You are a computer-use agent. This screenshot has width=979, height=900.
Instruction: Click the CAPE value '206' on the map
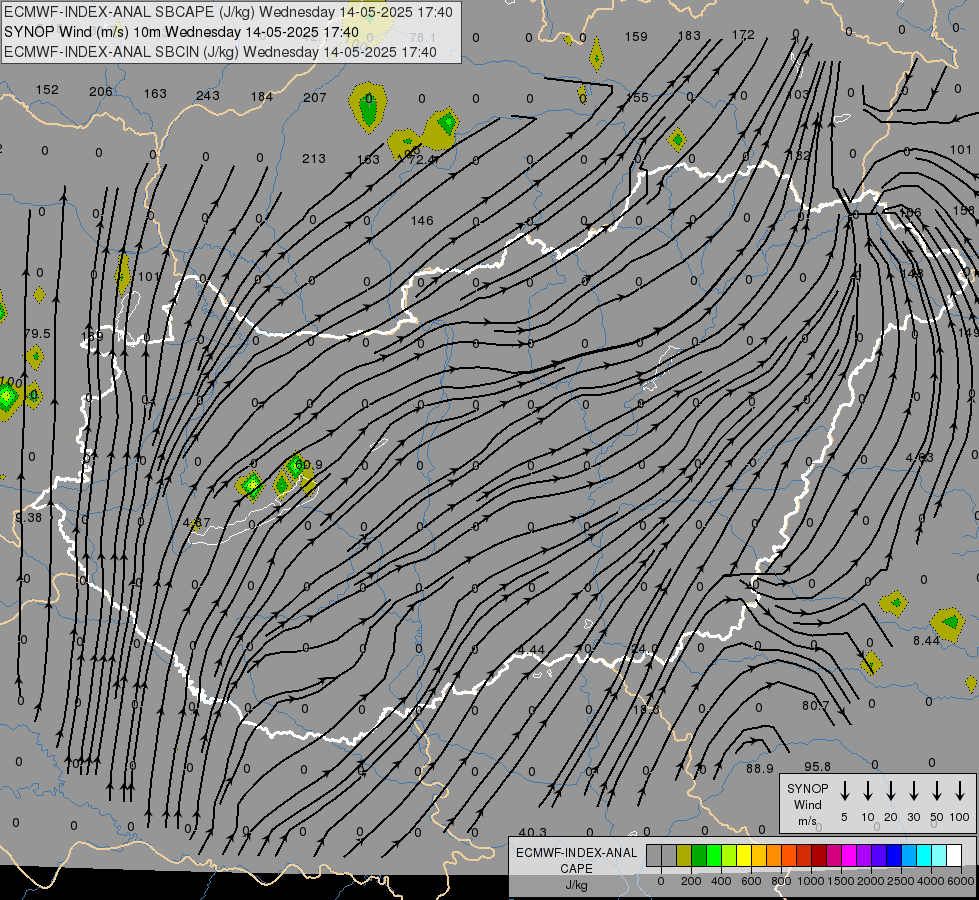pyautogui.click(x=101, y=92)
